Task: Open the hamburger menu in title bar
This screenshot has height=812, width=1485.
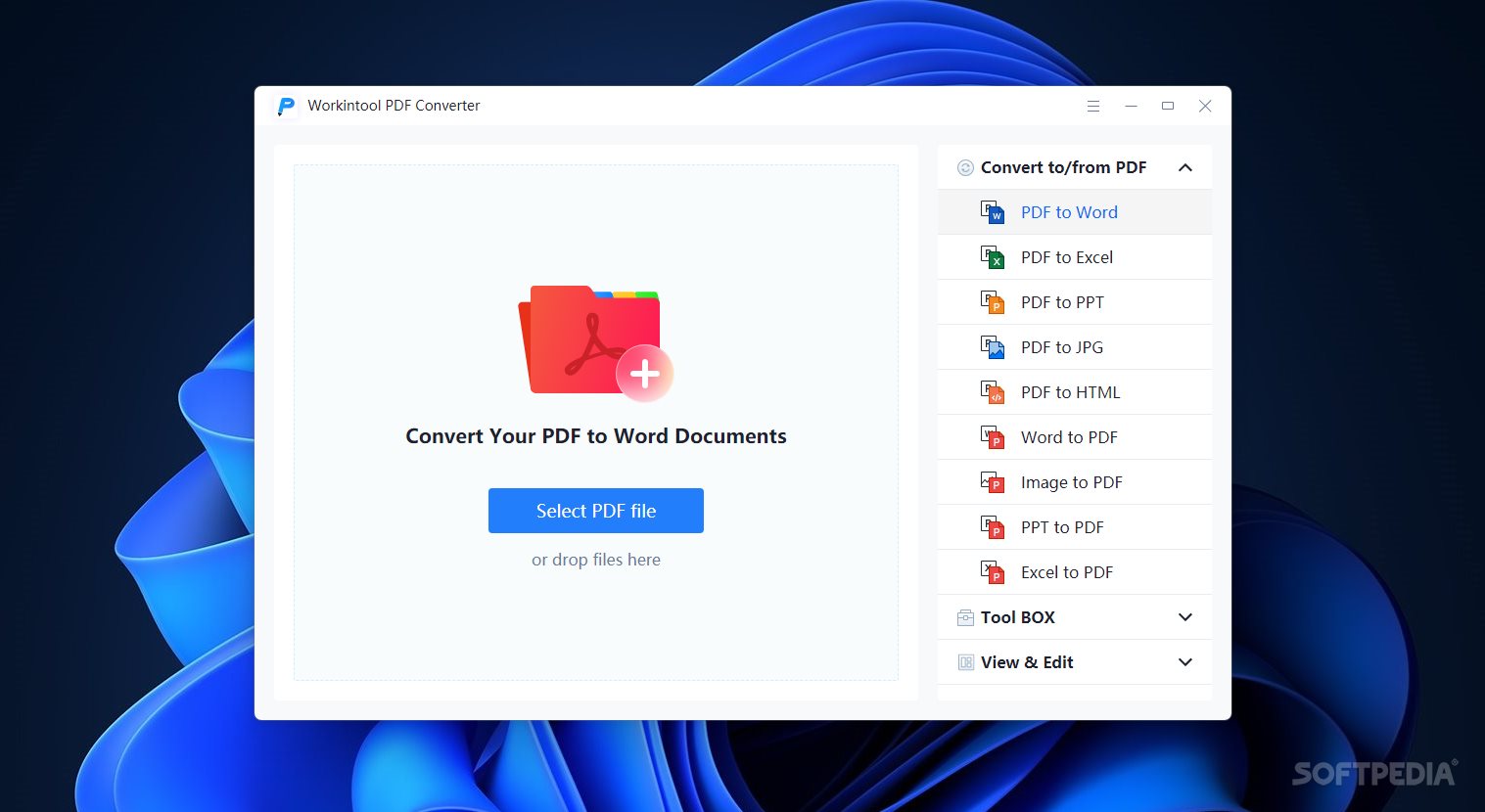Action: pyautogui.click(x=1093, y=106)
